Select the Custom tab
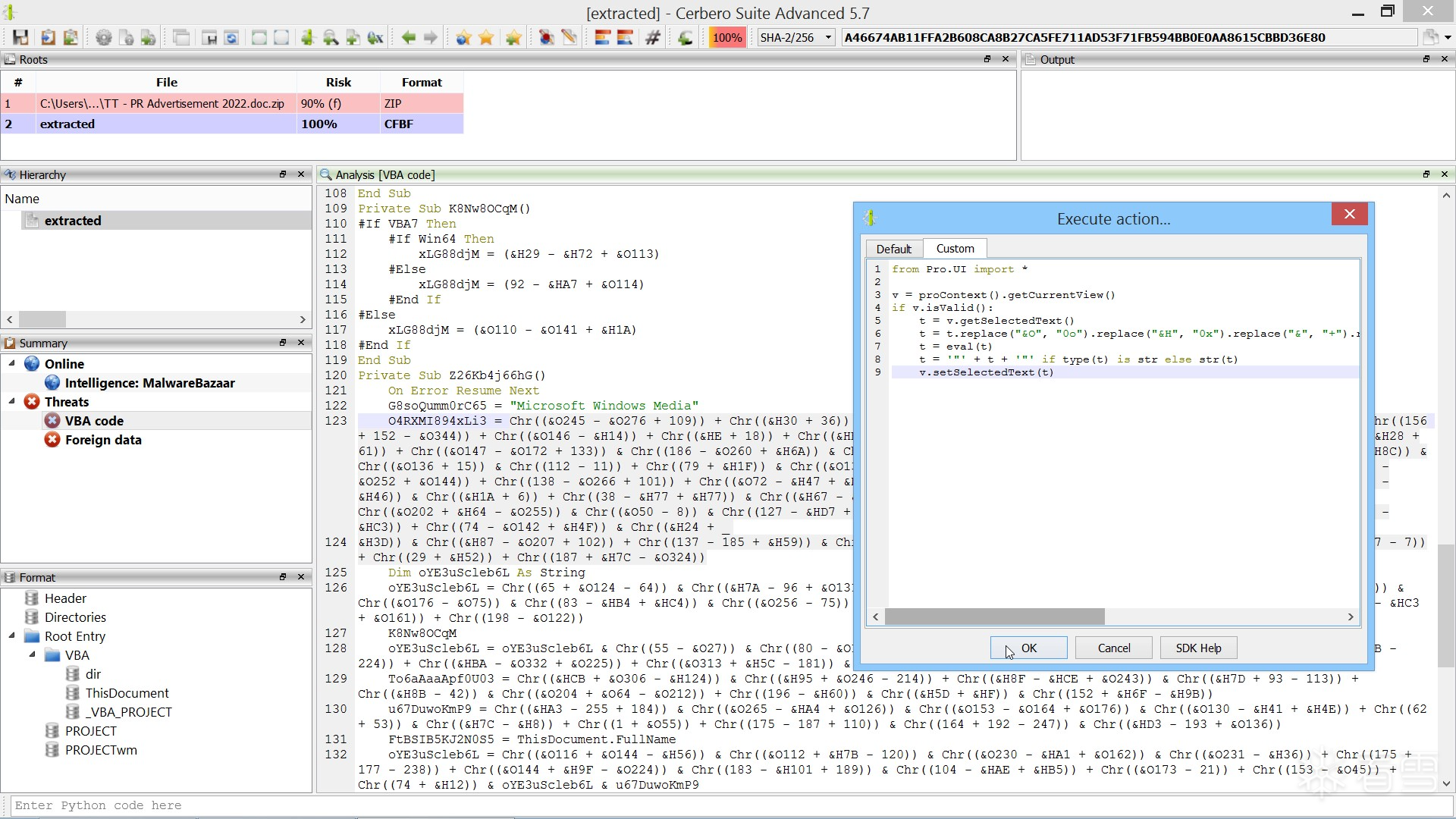The height and width of the screenshot is (819, 1456). coord(955,249)
